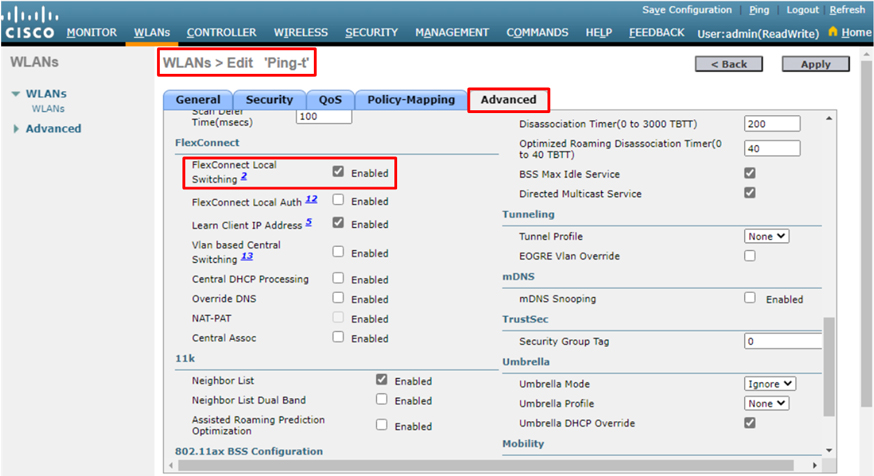This screenshot has width=874, height=476.
Task: Switch to the Security tab
Action: pyautogui.click(x=269, y=100)
